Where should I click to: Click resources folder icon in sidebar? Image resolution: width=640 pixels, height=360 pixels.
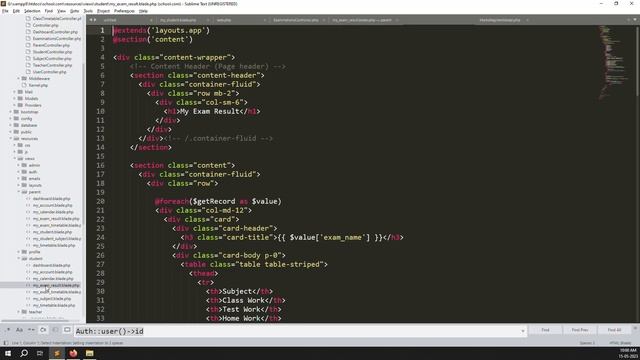16,138
